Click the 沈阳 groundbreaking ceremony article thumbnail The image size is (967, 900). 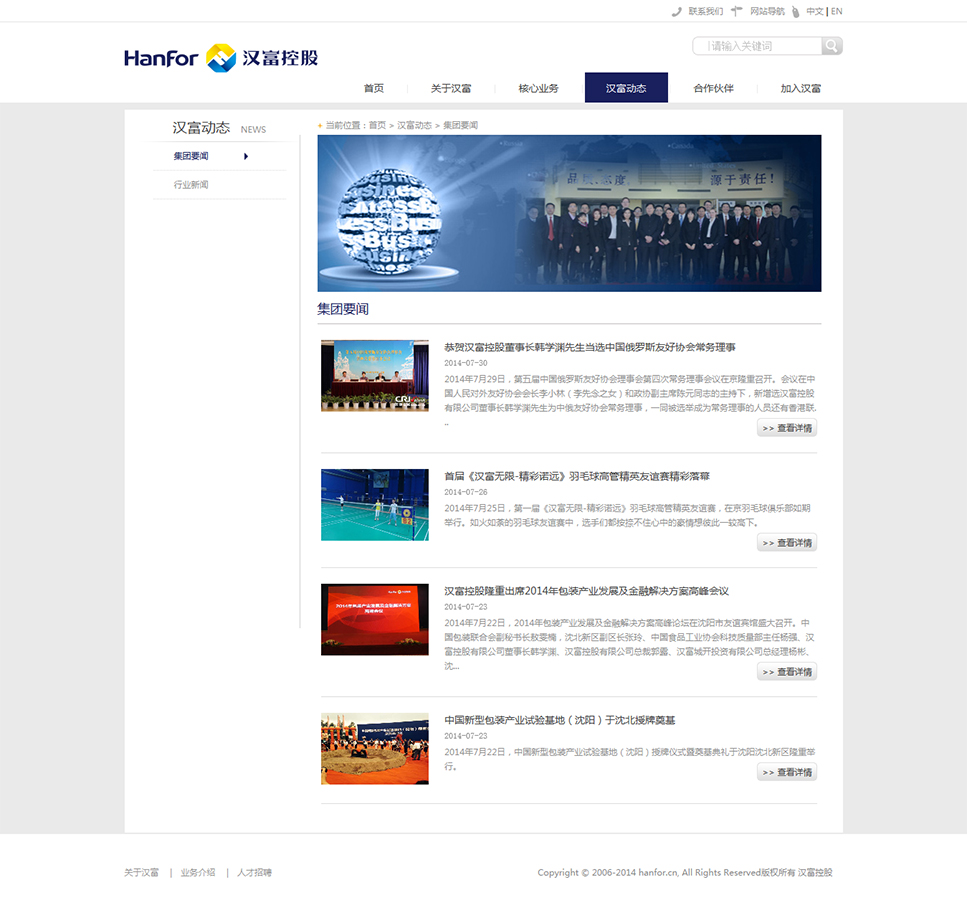tap(374, 748)
